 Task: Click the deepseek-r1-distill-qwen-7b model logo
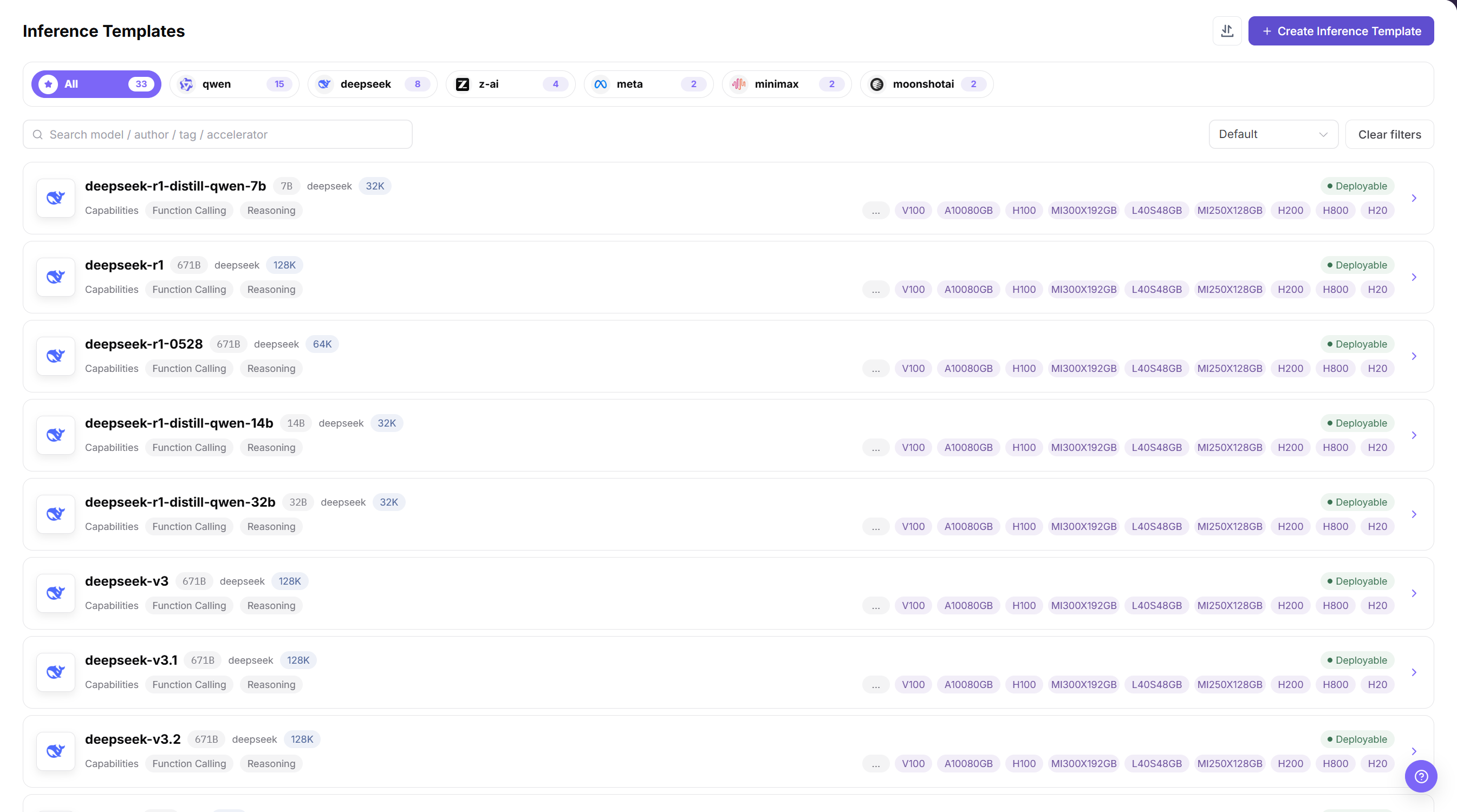pyautogui.click(x=55, y=198)
